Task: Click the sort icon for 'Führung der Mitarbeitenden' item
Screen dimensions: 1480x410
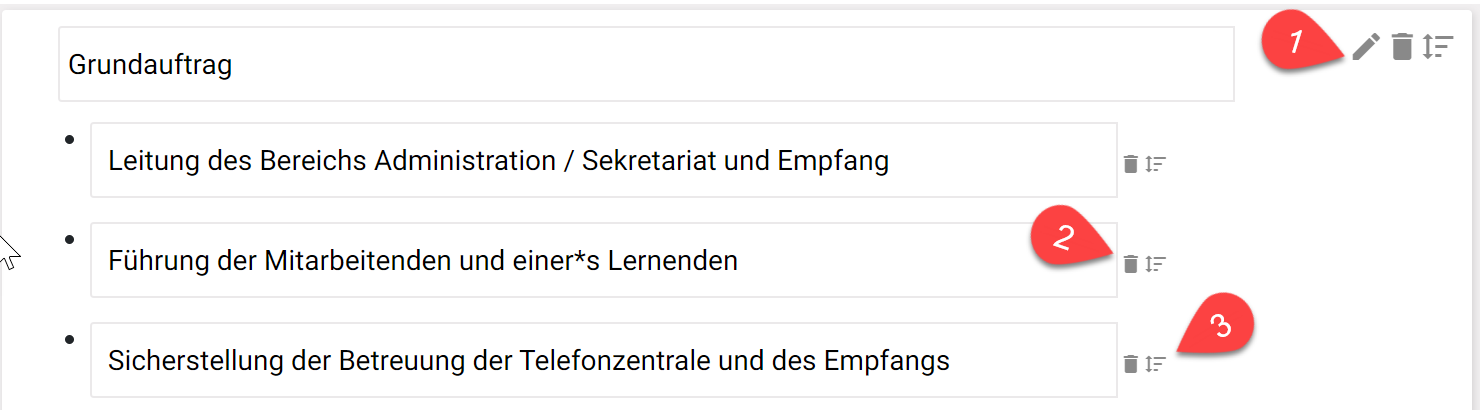Action: click(x=1156, y=264)
